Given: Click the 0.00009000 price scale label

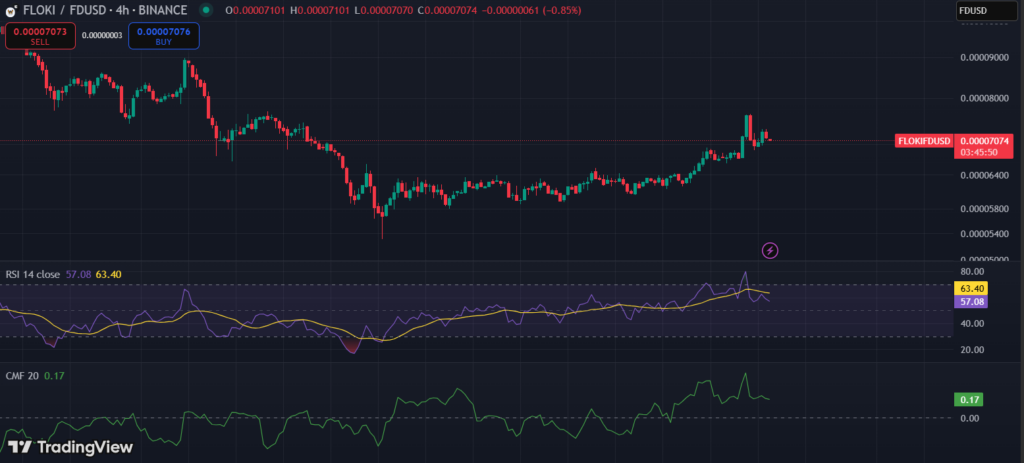Looking at the screenshot, I should coord(982,58).
